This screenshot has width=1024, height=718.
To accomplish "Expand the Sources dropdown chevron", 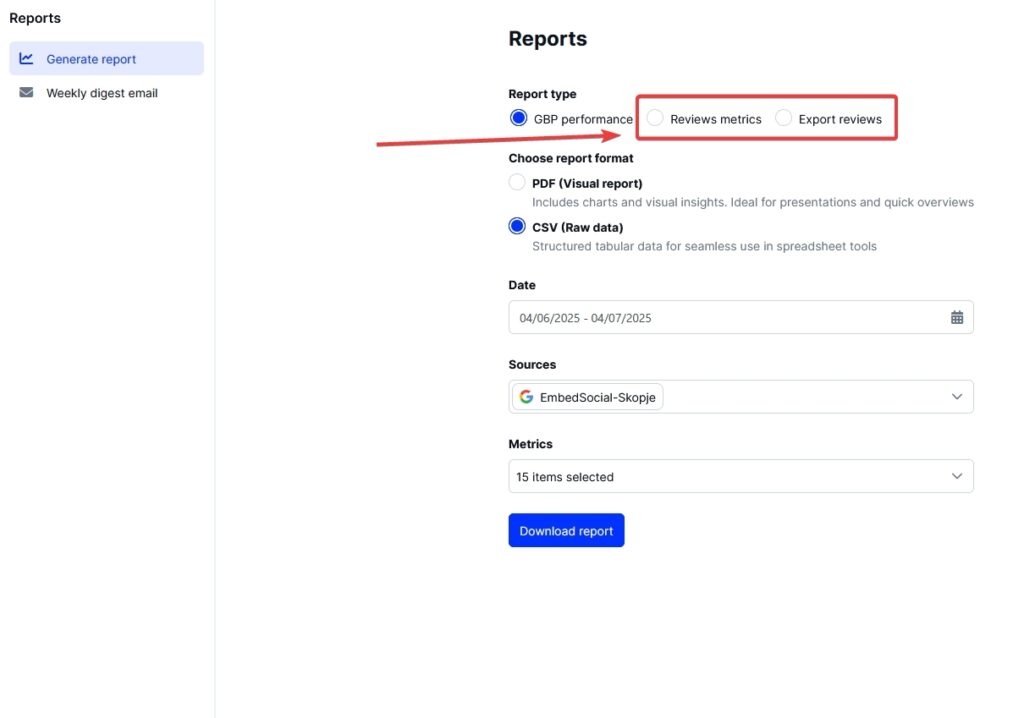I will click(x=957, y=397).
